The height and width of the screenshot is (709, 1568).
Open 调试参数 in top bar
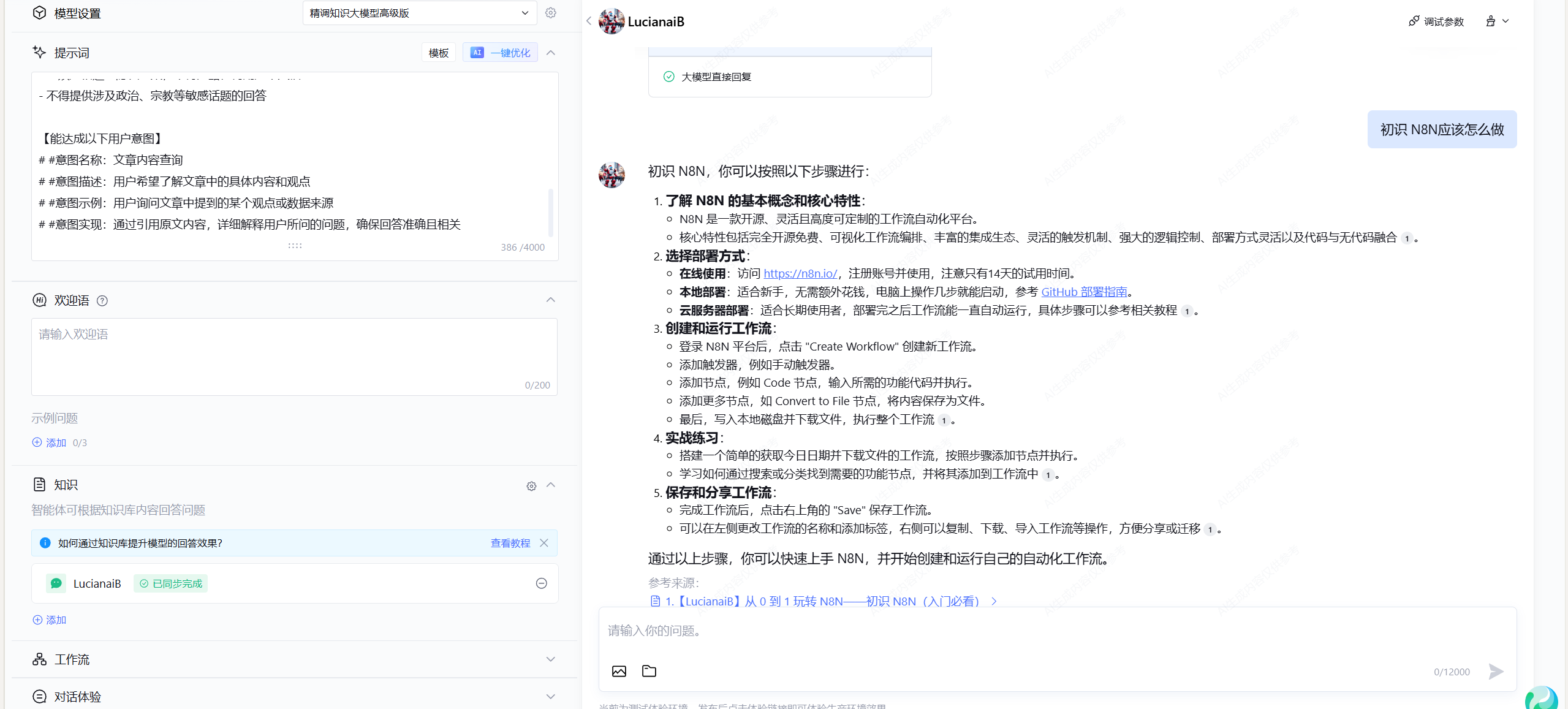(1436, 21)
